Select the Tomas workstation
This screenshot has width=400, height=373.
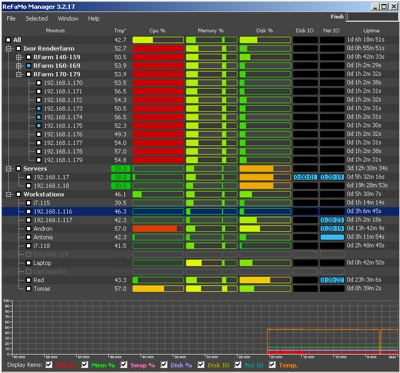(x=200, y=289)
